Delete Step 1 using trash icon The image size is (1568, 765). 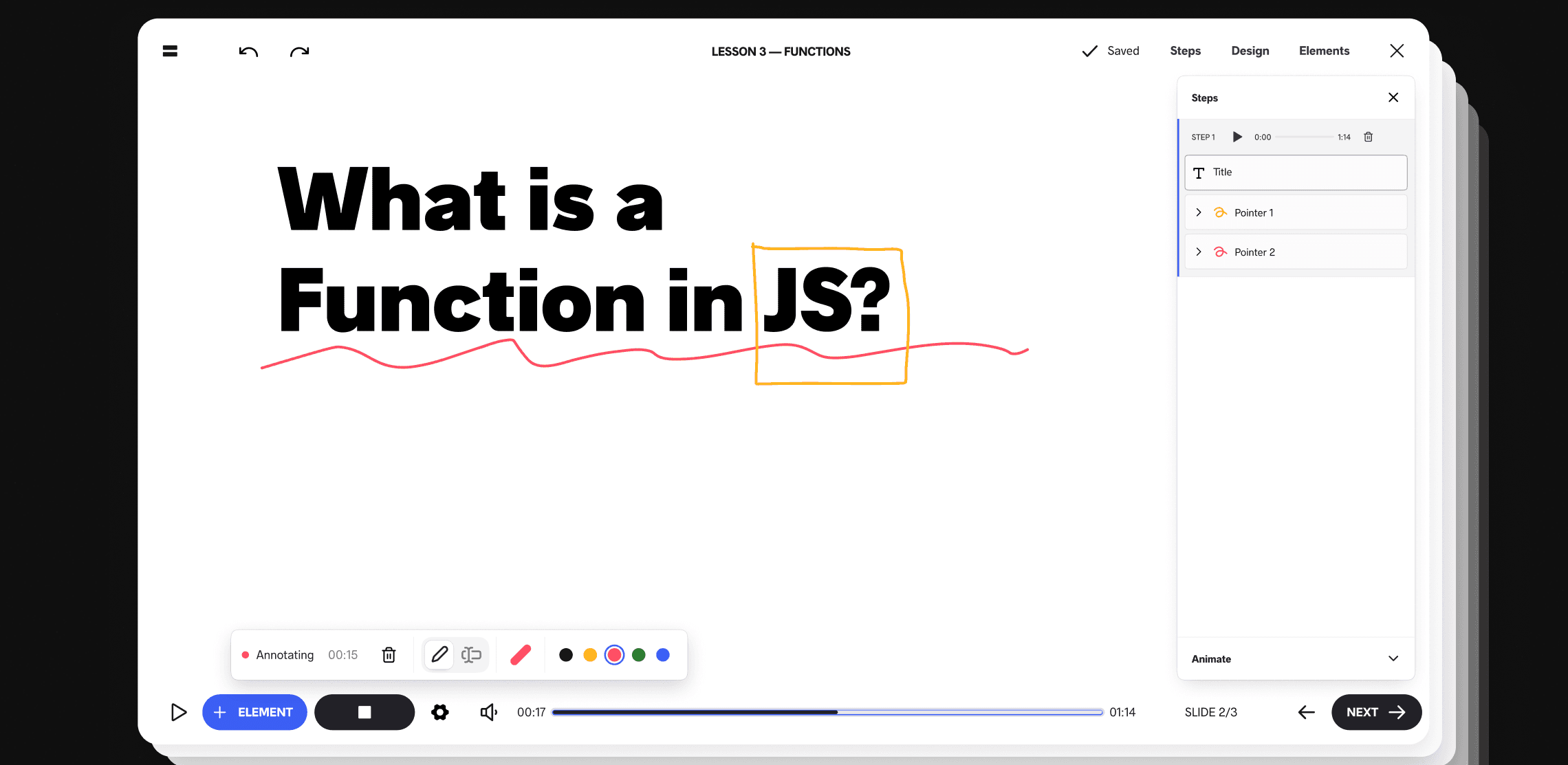tap(1369, 137)
